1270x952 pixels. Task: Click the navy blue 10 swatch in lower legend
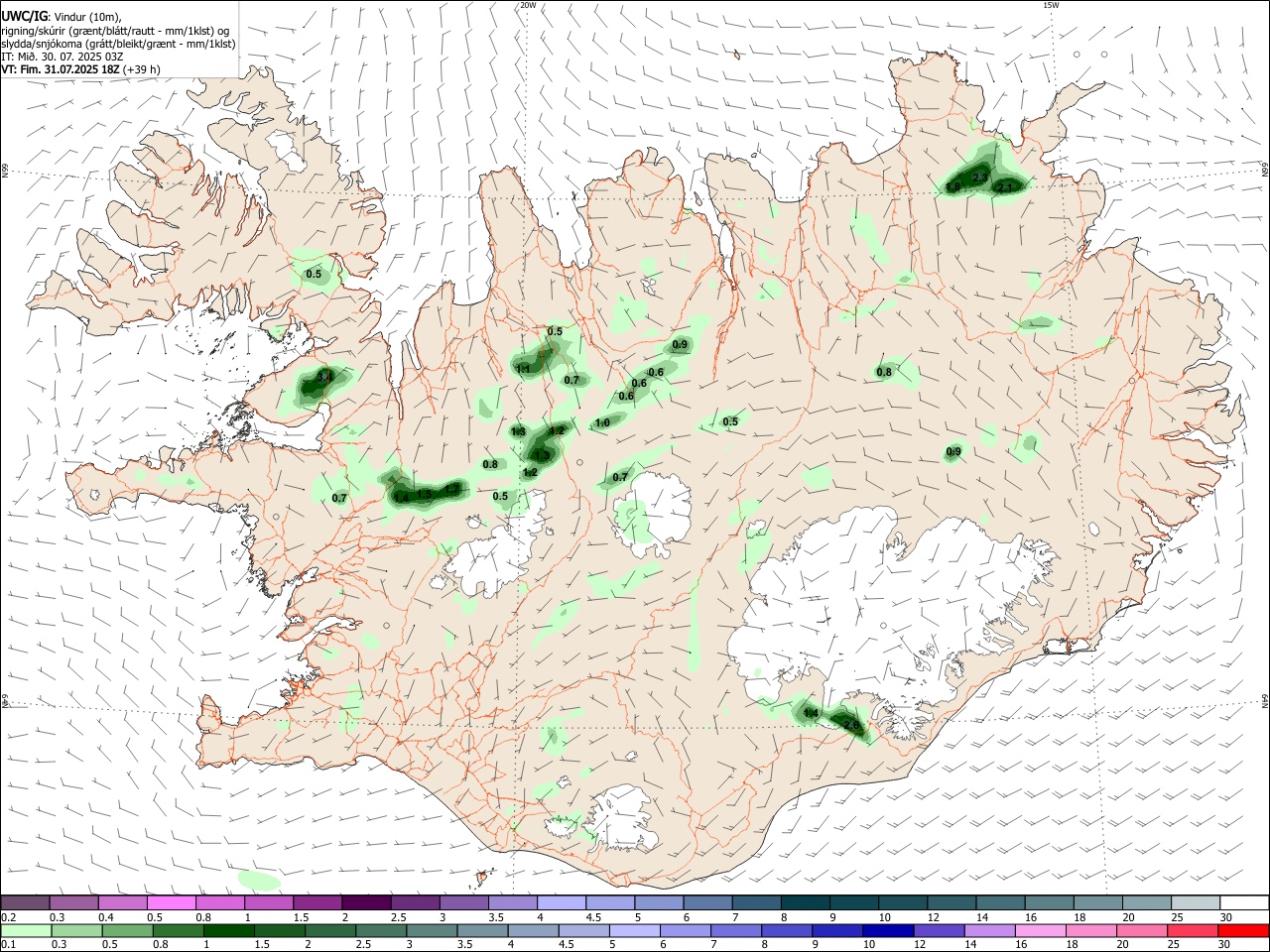(886, 932)
